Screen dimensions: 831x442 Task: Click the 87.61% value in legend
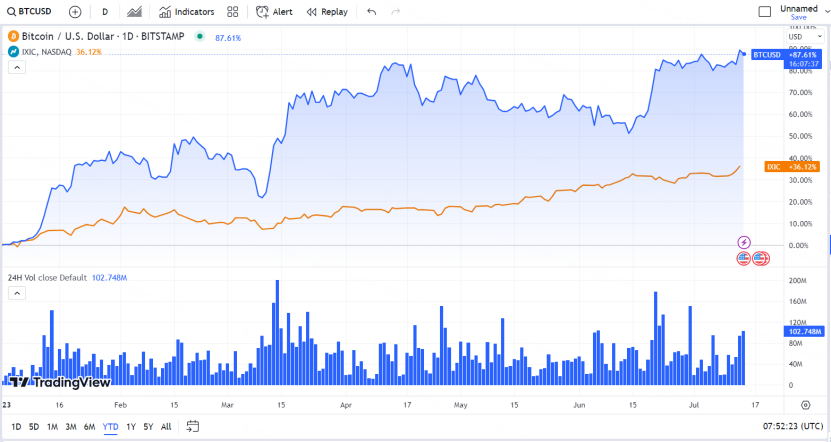tap(228, 38)
